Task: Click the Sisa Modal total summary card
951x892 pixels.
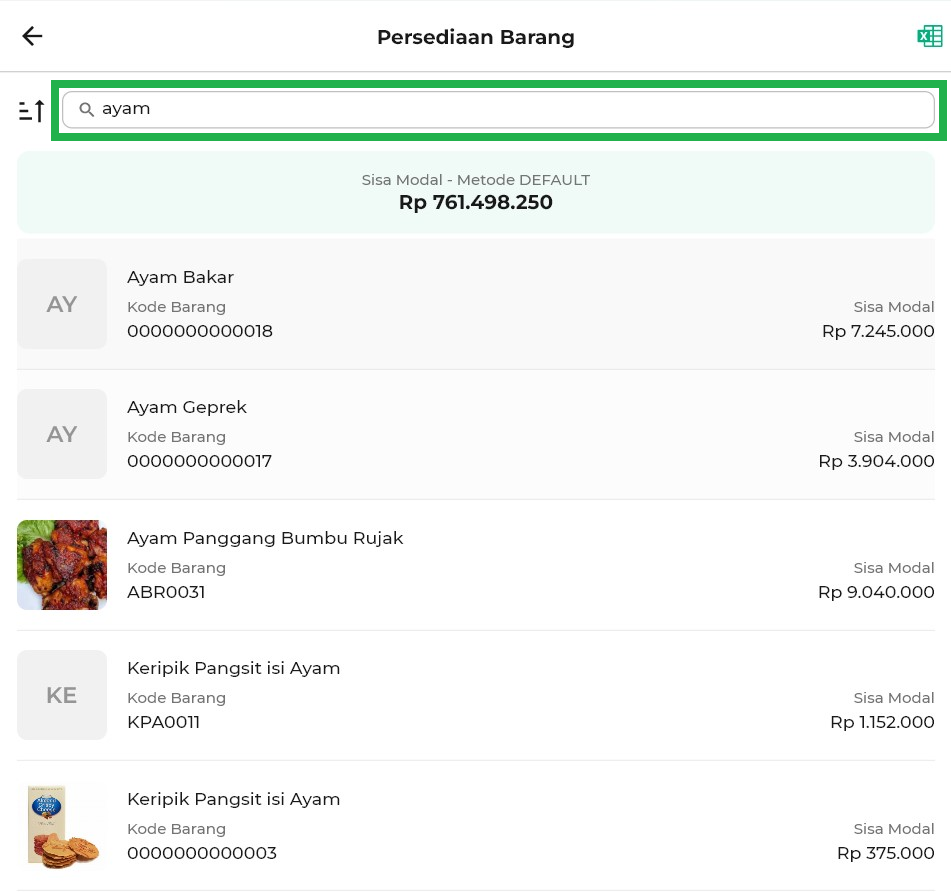Action: [x=476, y=192]
